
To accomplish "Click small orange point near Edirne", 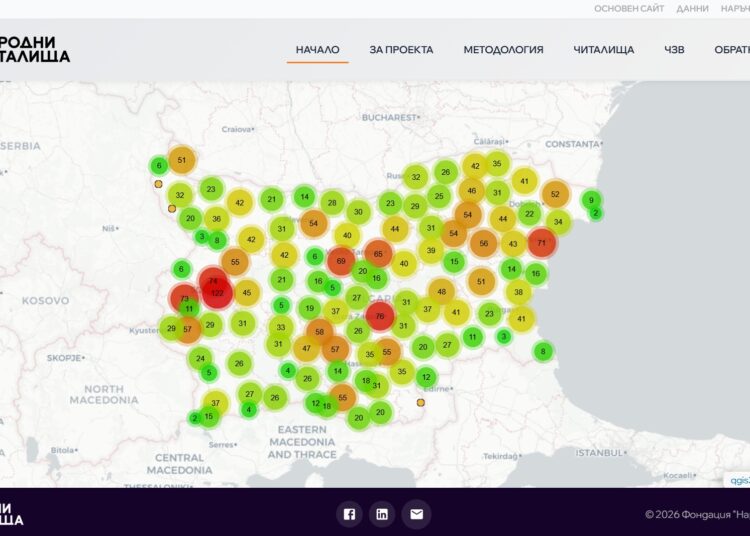I will click(420, 403).
